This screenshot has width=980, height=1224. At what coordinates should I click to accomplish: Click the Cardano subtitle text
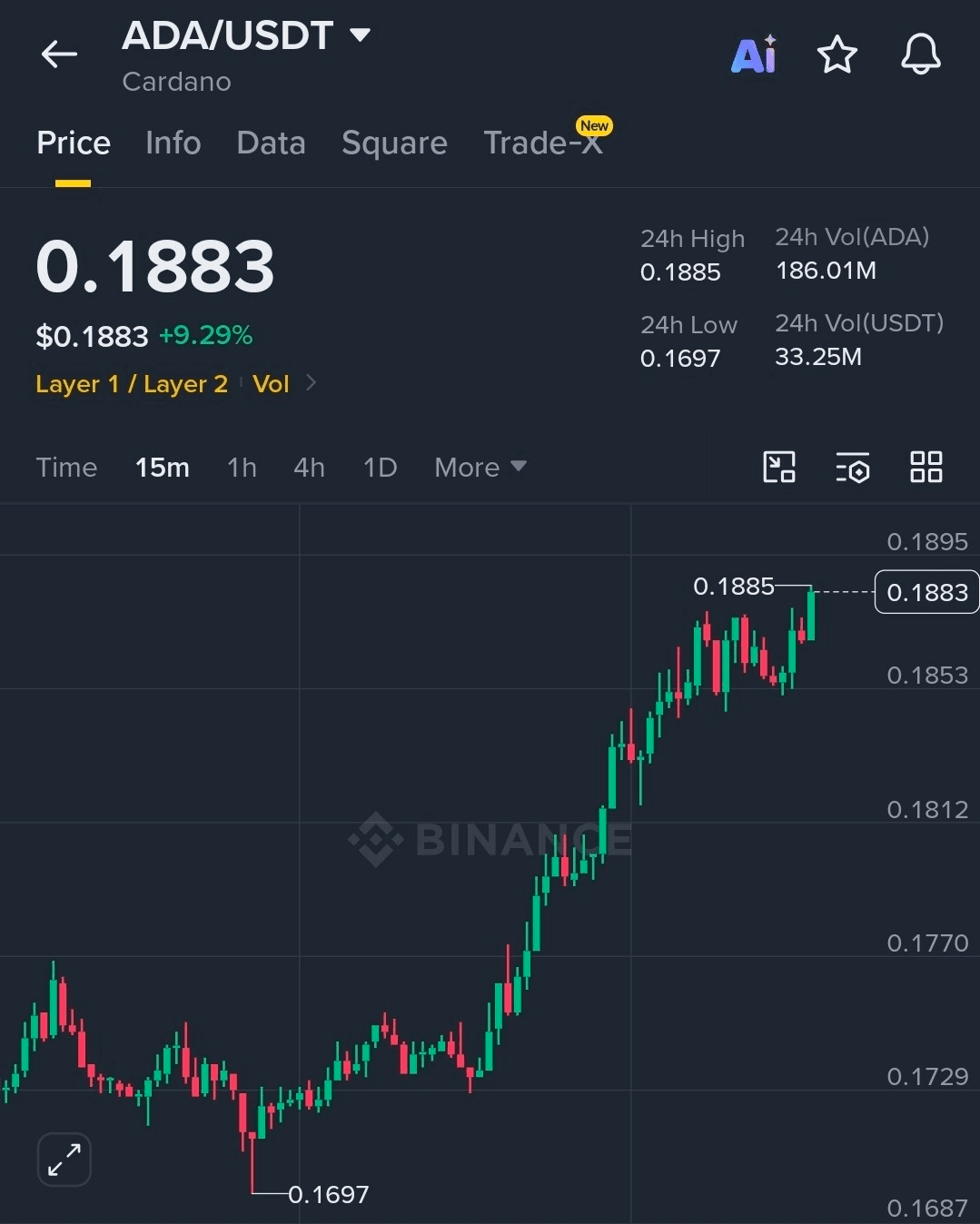(177, 82)
